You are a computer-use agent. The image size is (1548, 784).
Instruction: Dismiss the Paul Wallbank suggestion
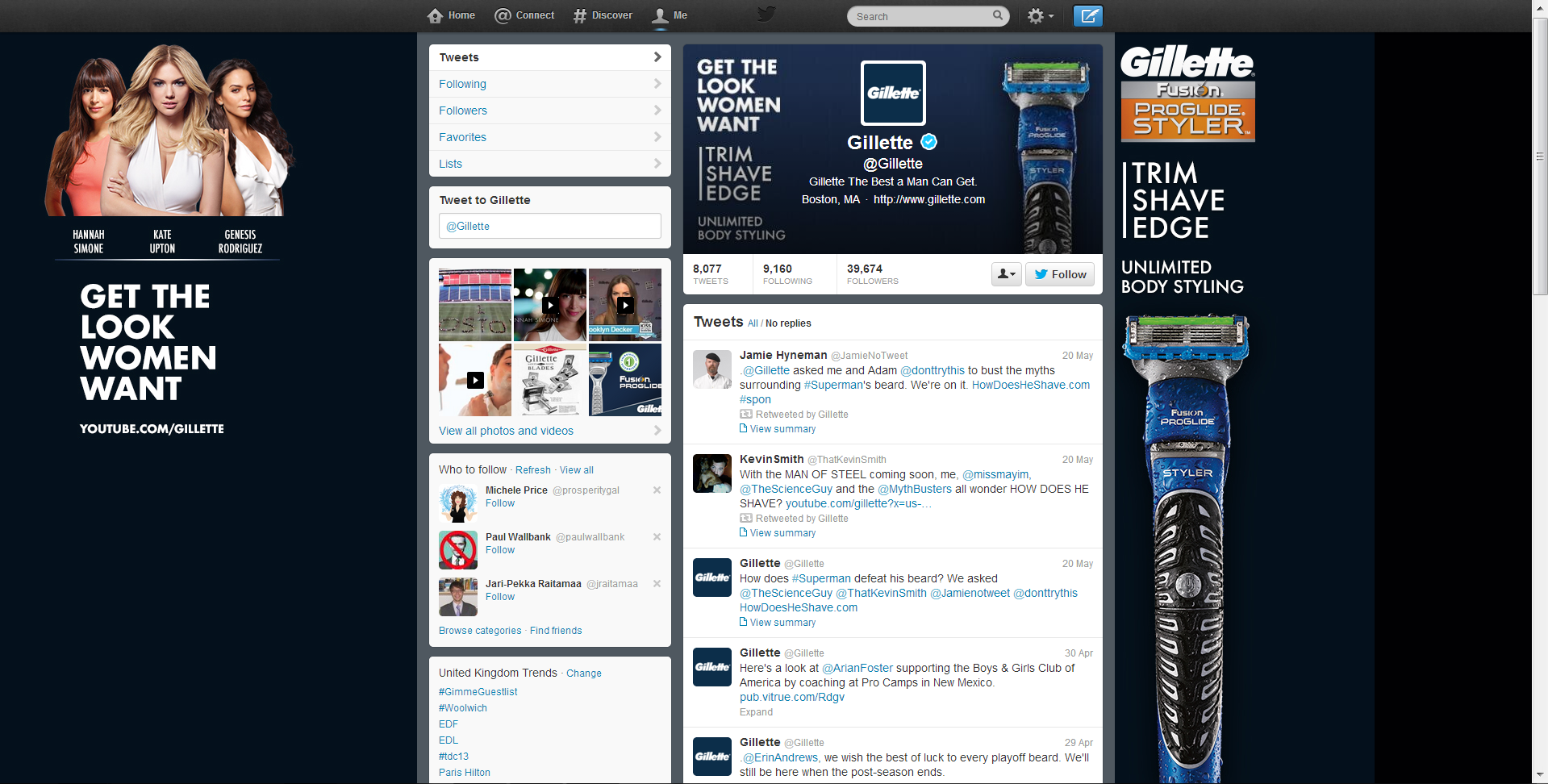coord(657,537)
